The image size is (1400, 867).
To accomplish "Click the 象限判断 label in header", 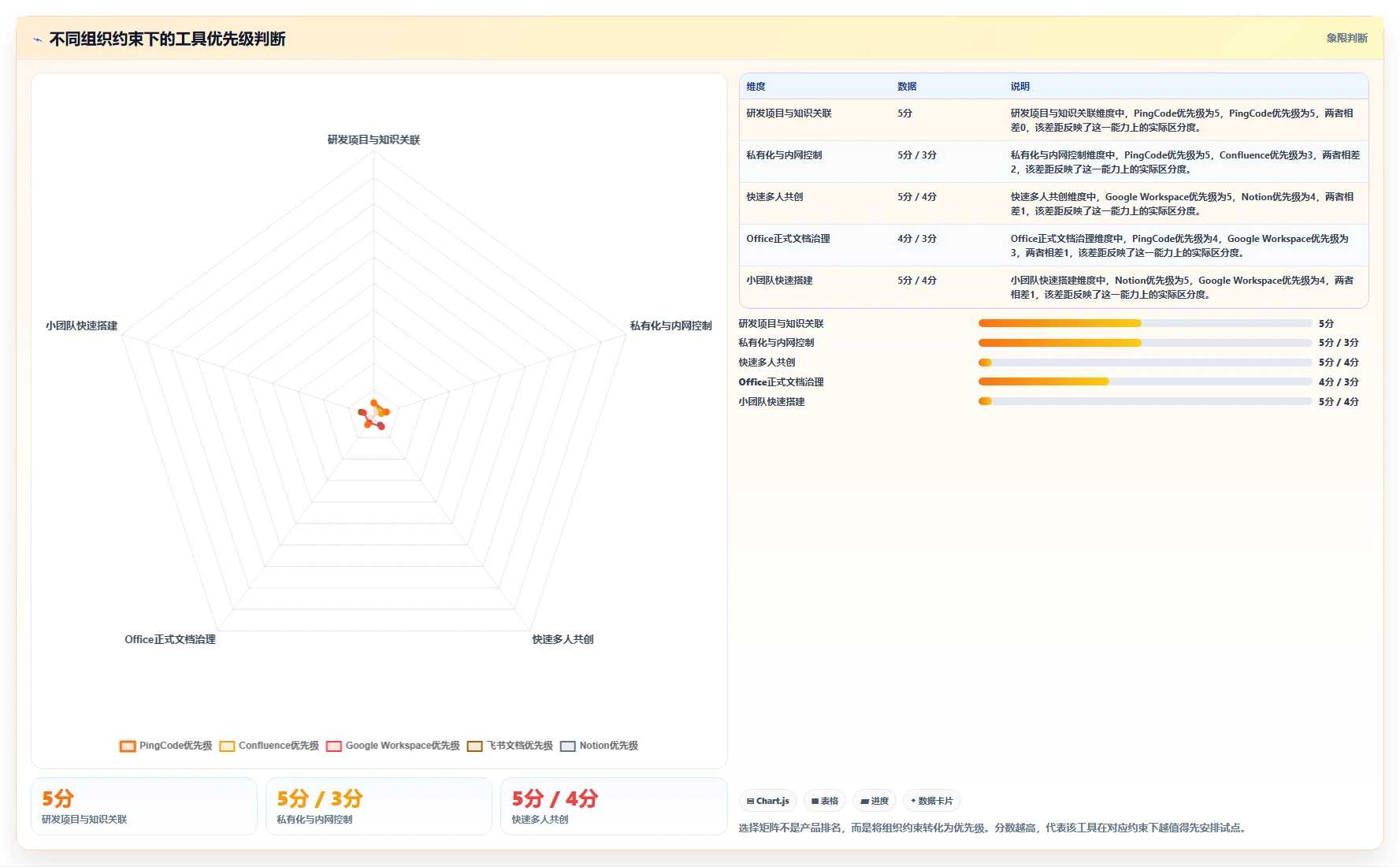I will (x=1346, y=38).
